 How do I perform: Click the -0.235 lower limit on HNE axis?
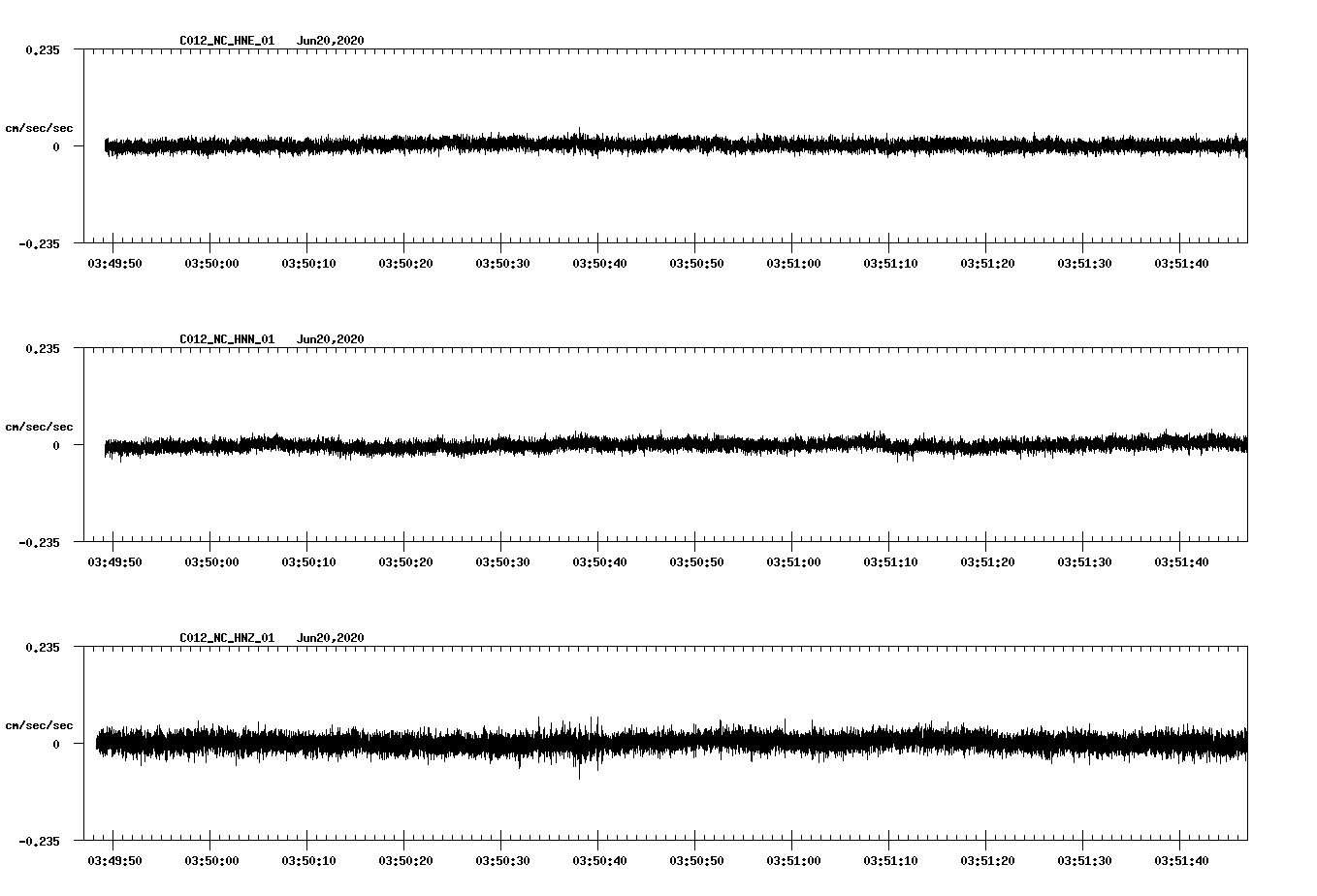(39, 244)
